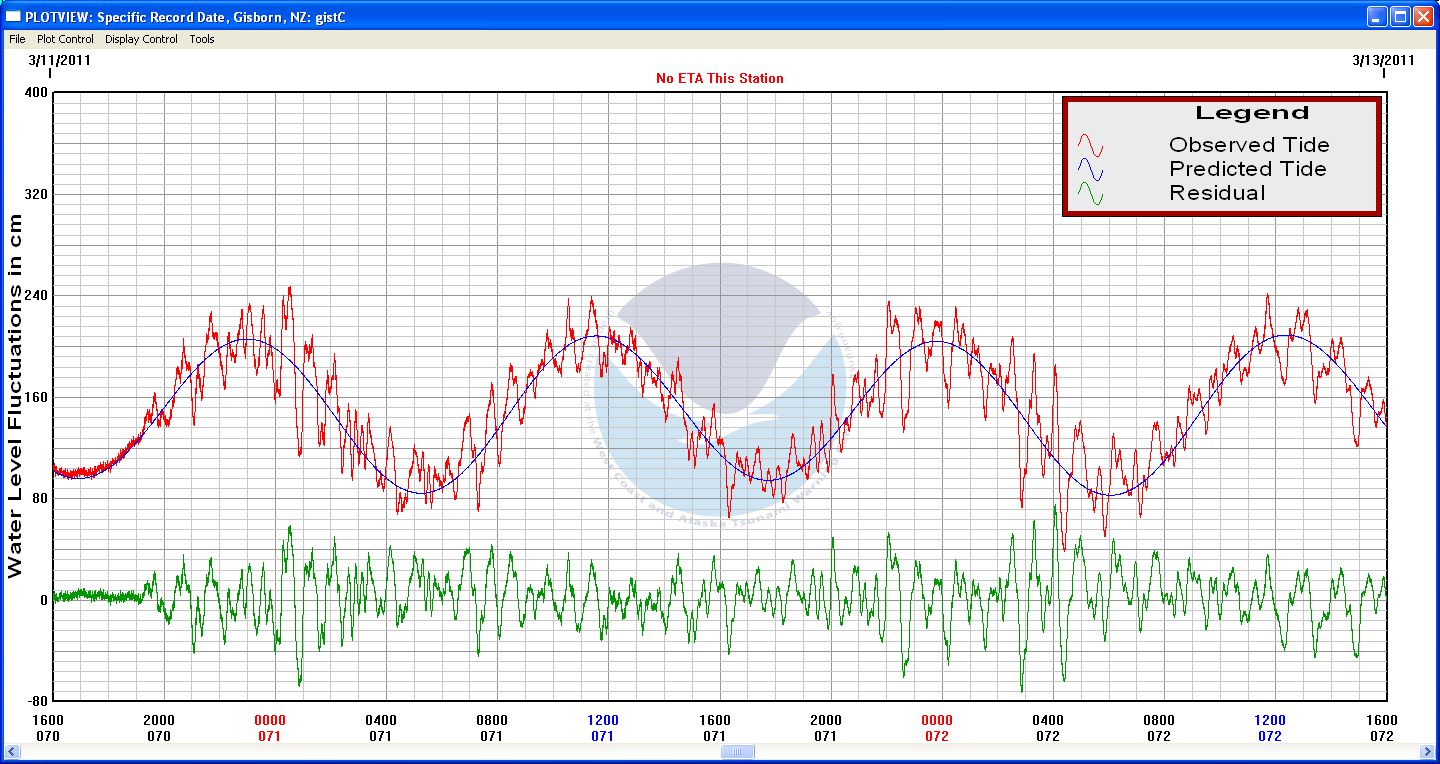This screenshot has width=1440, height=764.
Task: Click the blue Predicted Tide legend curve
Action: (x=1090, y=170)
